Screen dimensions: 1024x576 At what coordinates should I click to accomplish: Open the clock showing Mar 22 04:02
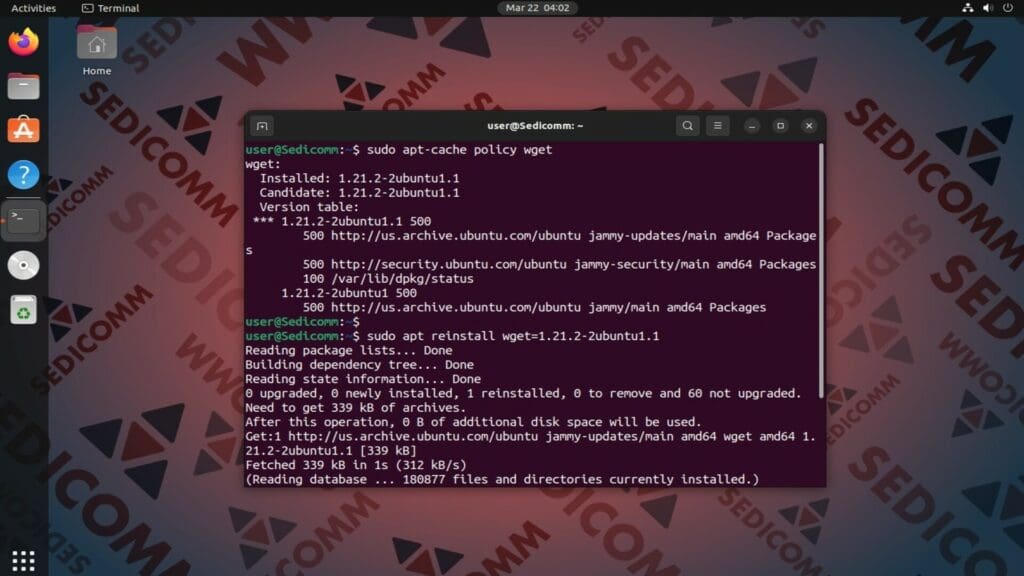point(537,8)
